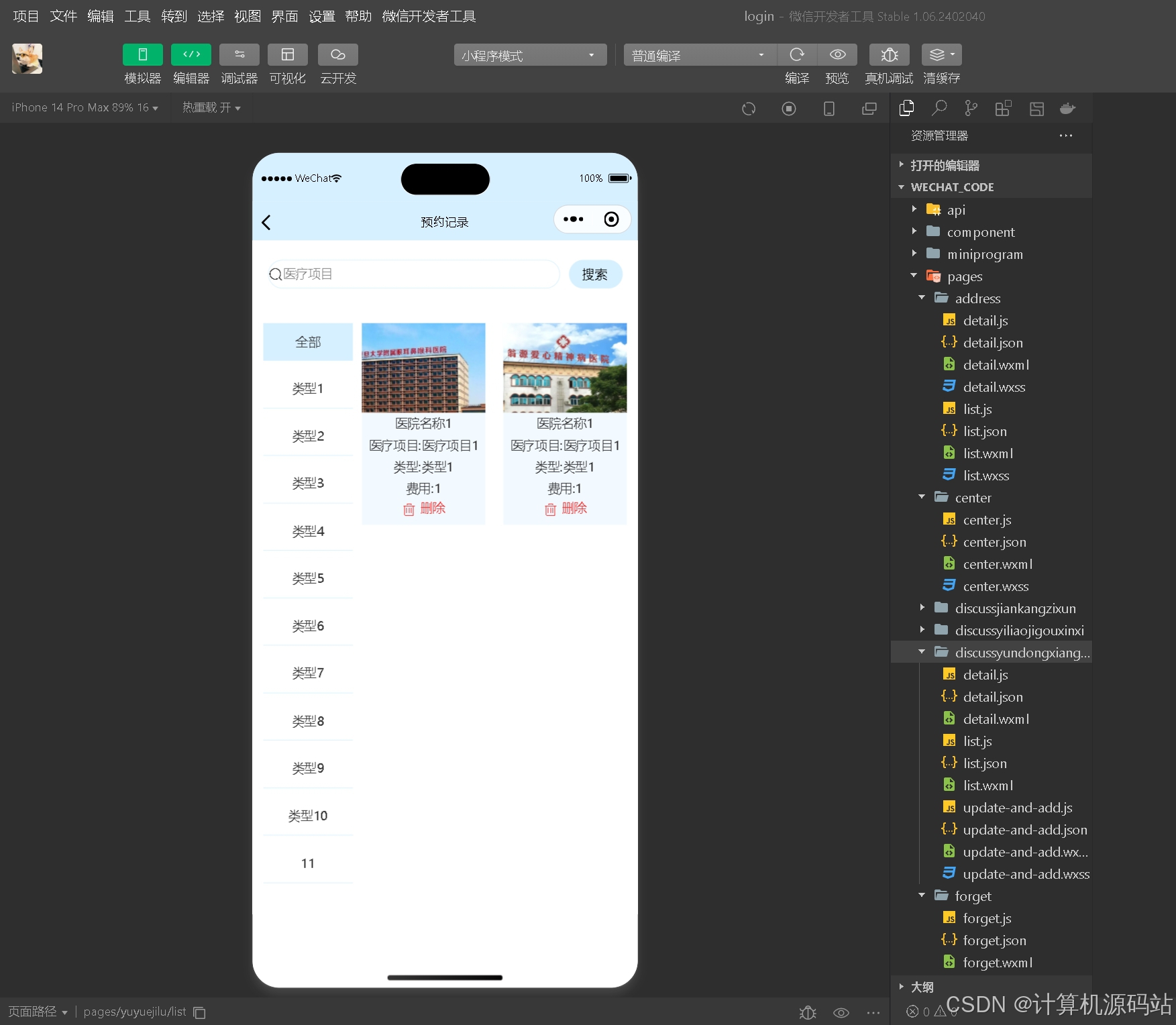
Task: Toggle the code editor panel button
Action: point(191,55)
